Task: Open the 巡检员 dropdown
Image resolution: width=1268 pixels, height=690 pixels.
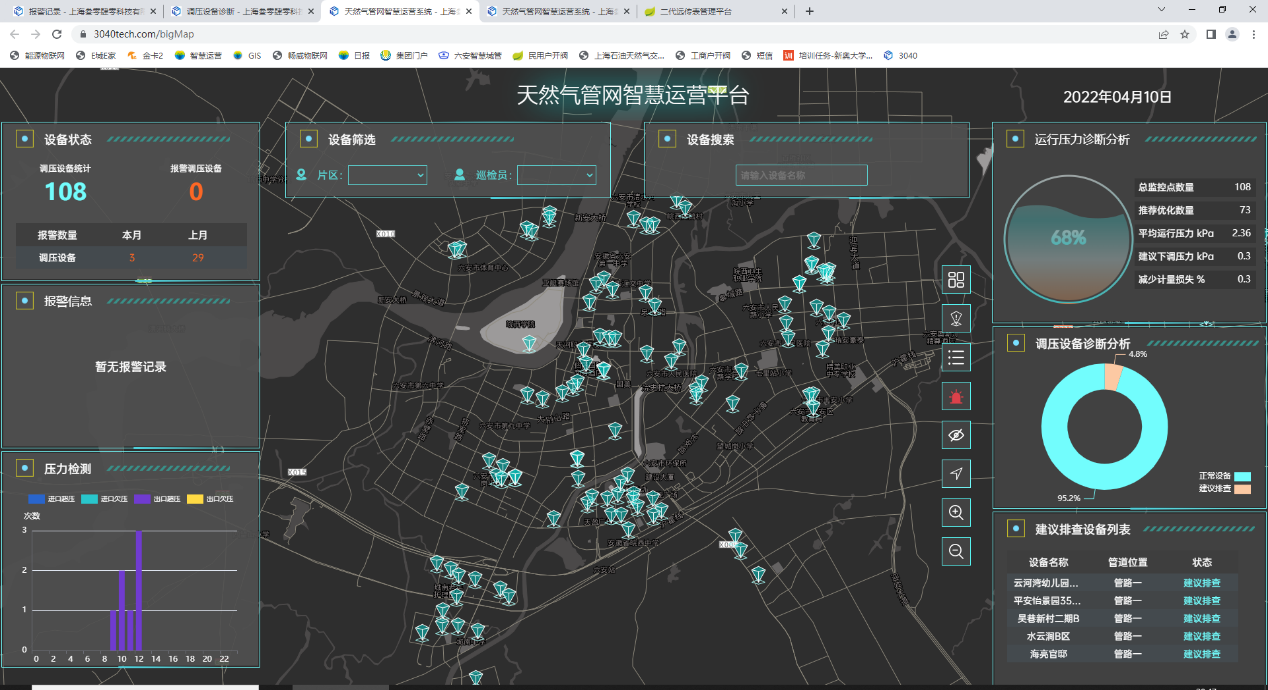Action: coord(556,175)
